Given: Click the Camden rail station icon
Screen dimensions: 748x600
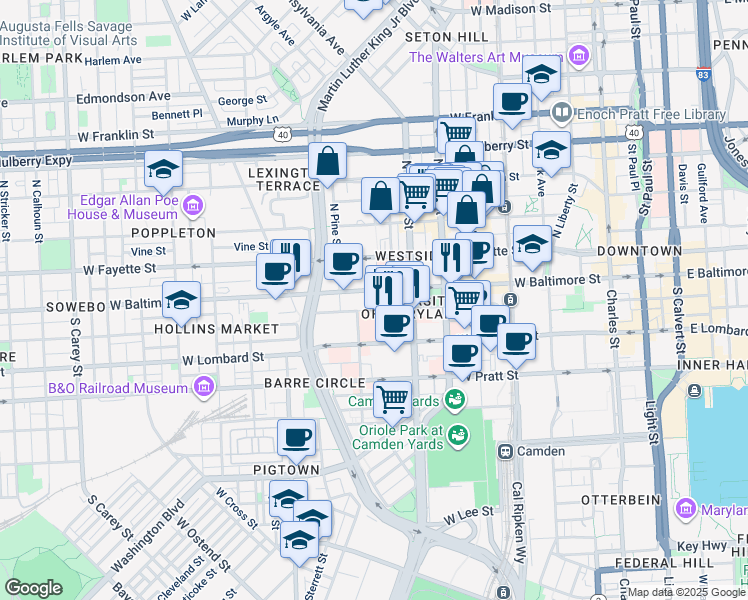Looking at the screenshot, I should tap(505, 451).
